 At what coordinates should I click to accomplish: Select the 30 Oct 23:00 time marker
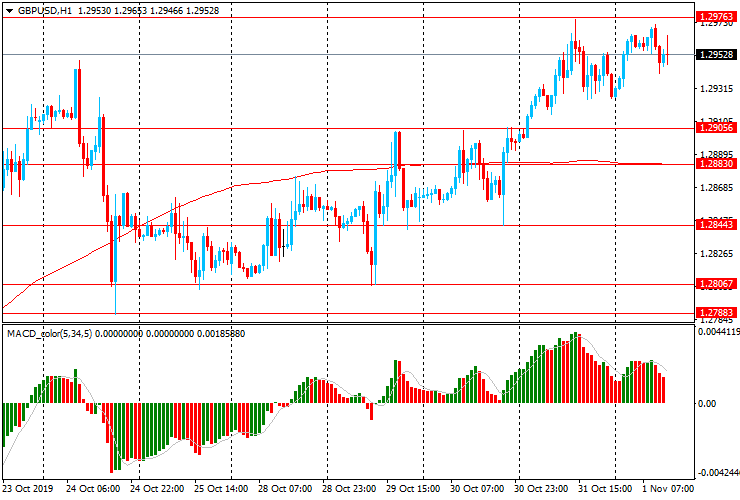point(541,489)
